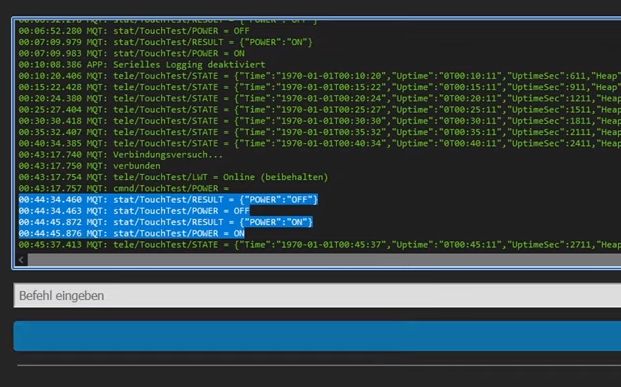Click the wide blue button below the command input
The height and width of the screenshot is (387, 621).
pos(317,336)
